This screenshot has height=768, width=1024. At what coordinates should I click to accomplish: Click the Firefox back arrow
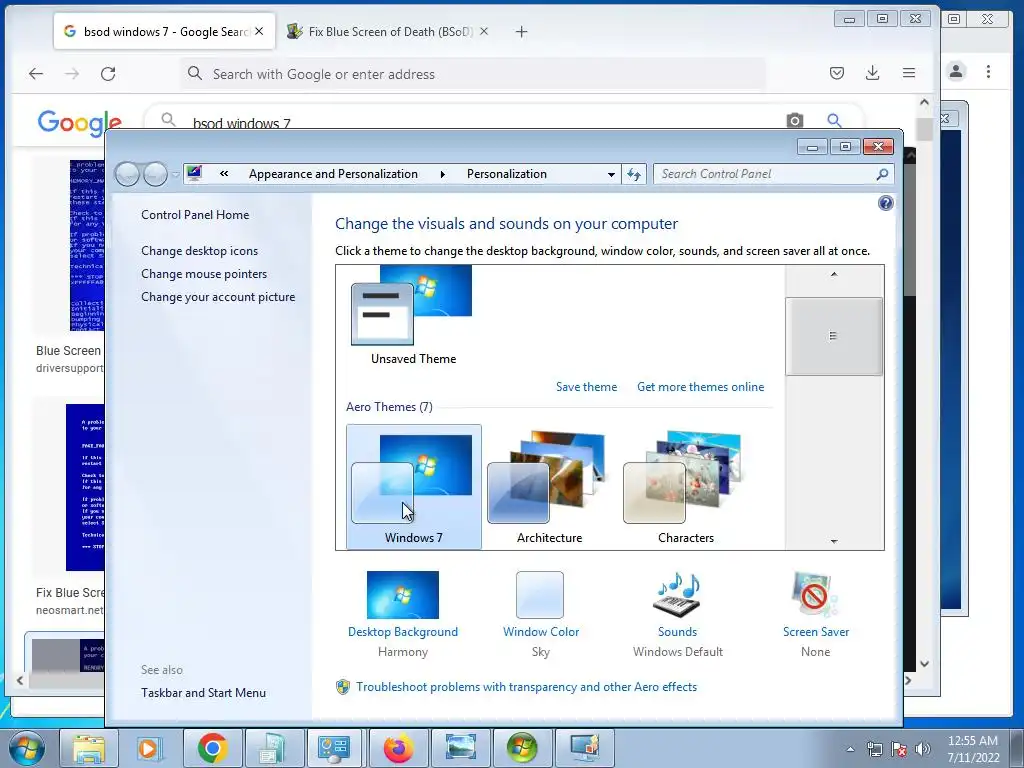click(x=36, y=74)
